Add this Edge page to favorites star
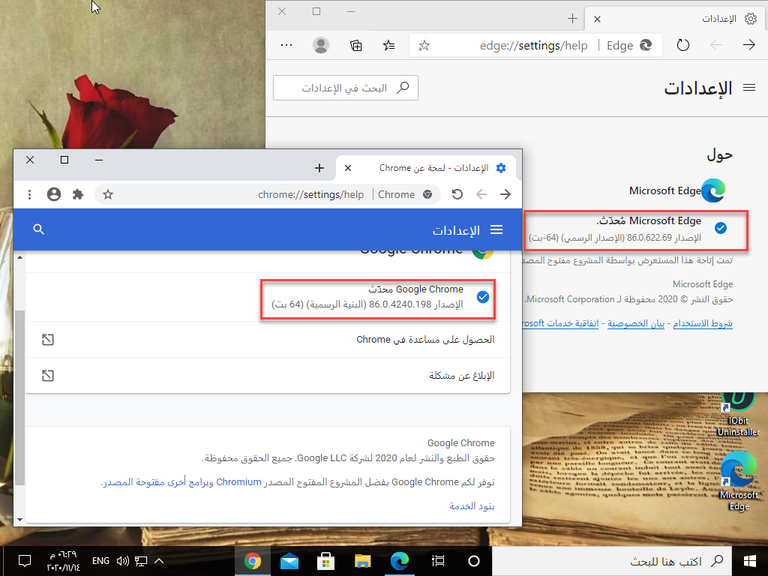This screenshot has height=576, width=768. point(424,46)
